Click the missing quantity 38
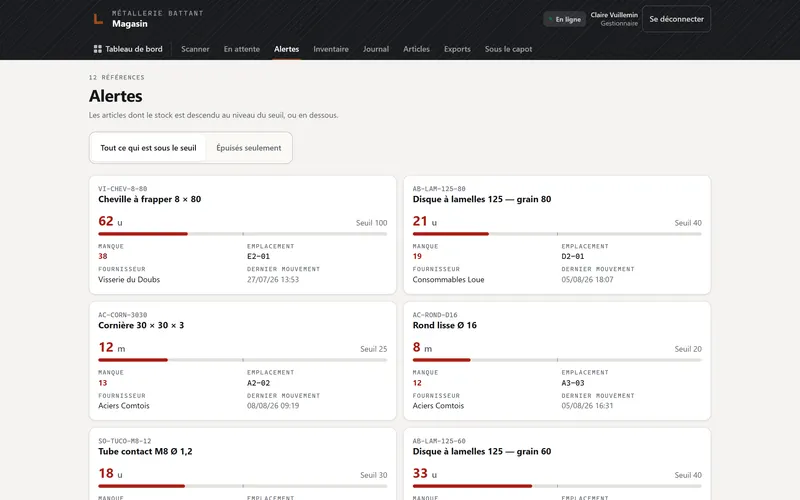800x500 pixels. coord(103,257)
